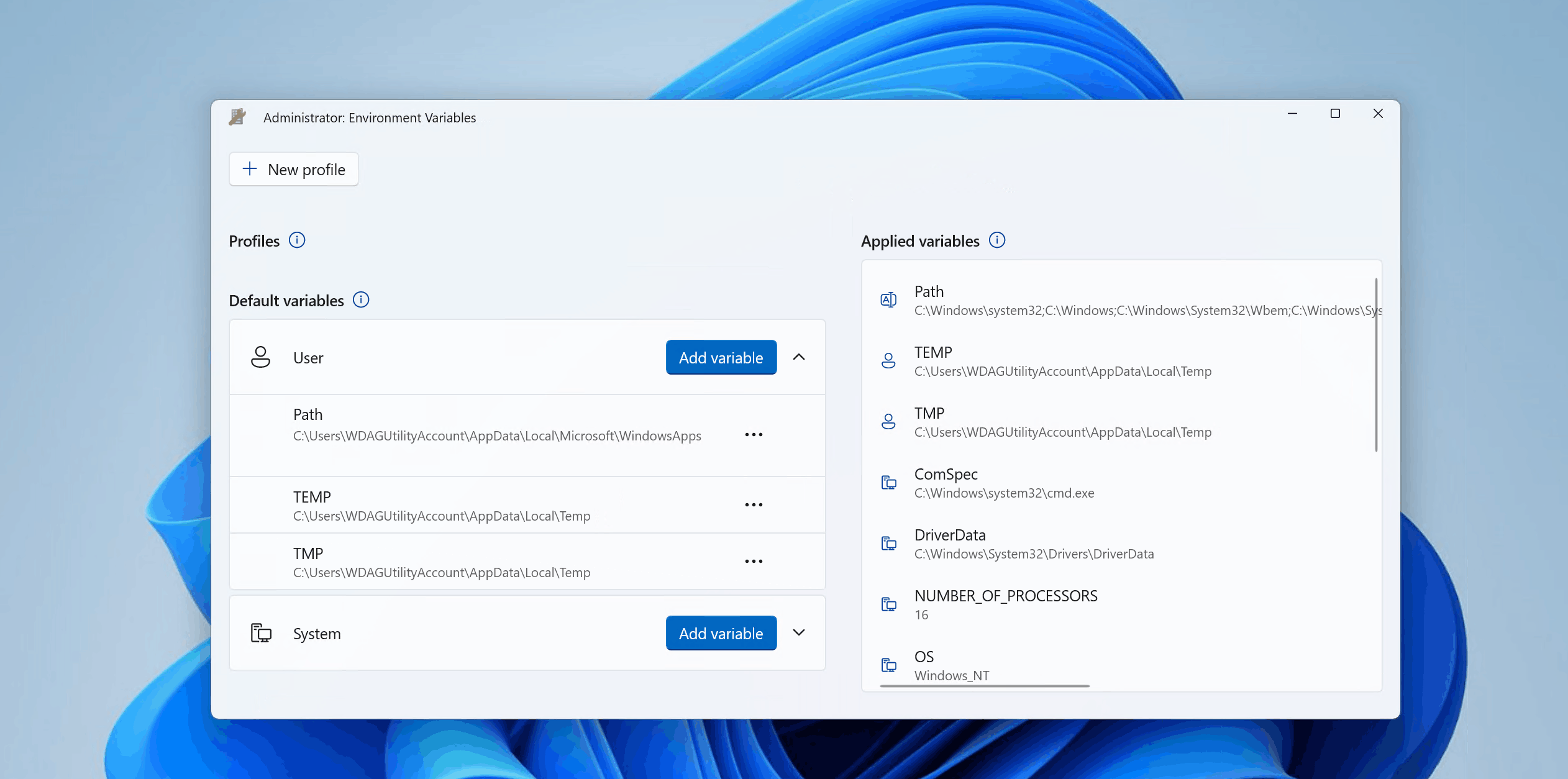The image size is (1568, 779).
Task: Click Add variable button under User
Action: coord(721,357)
